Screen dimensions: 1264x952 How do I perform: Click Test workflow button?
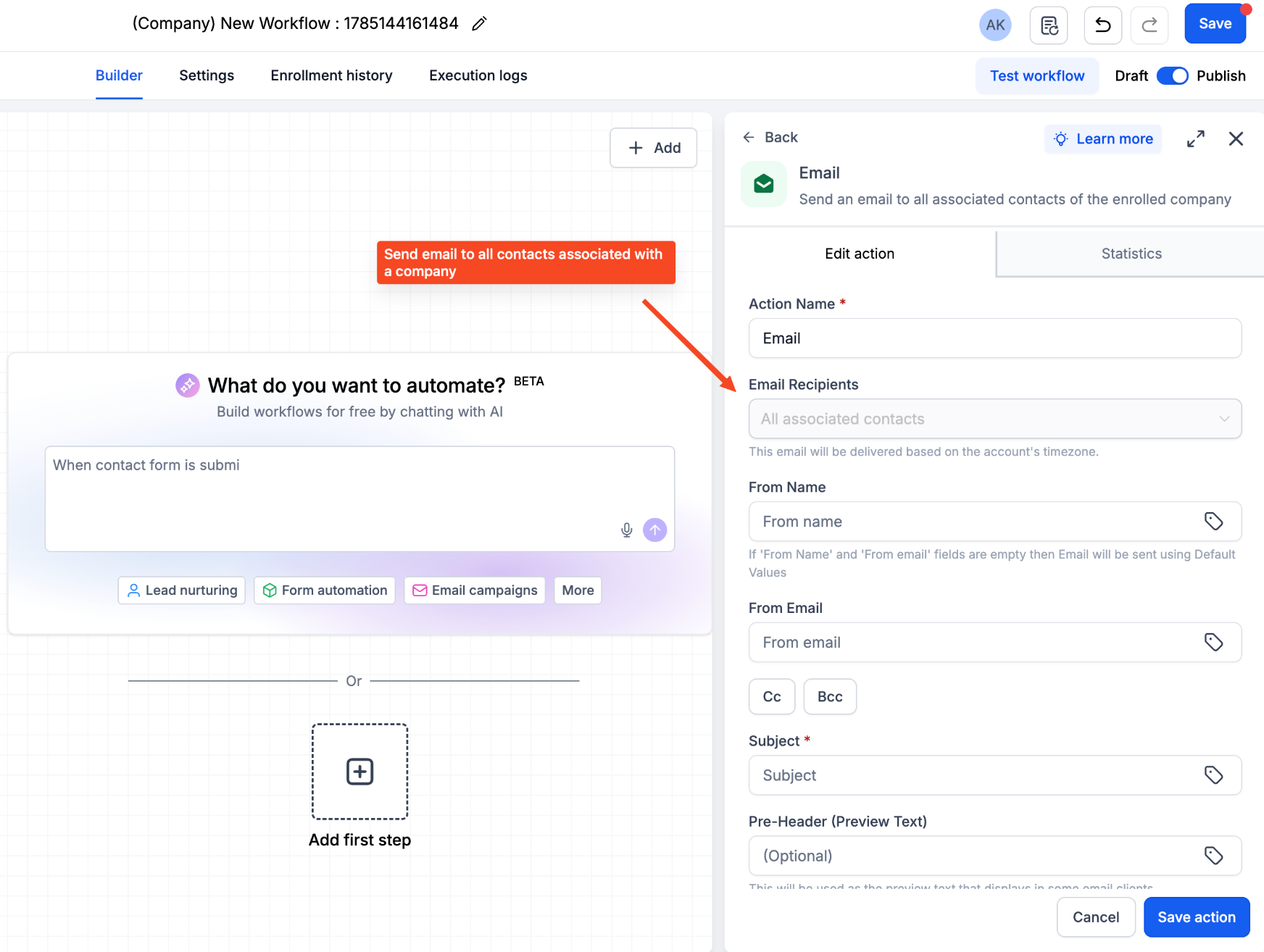[1037, 76]
